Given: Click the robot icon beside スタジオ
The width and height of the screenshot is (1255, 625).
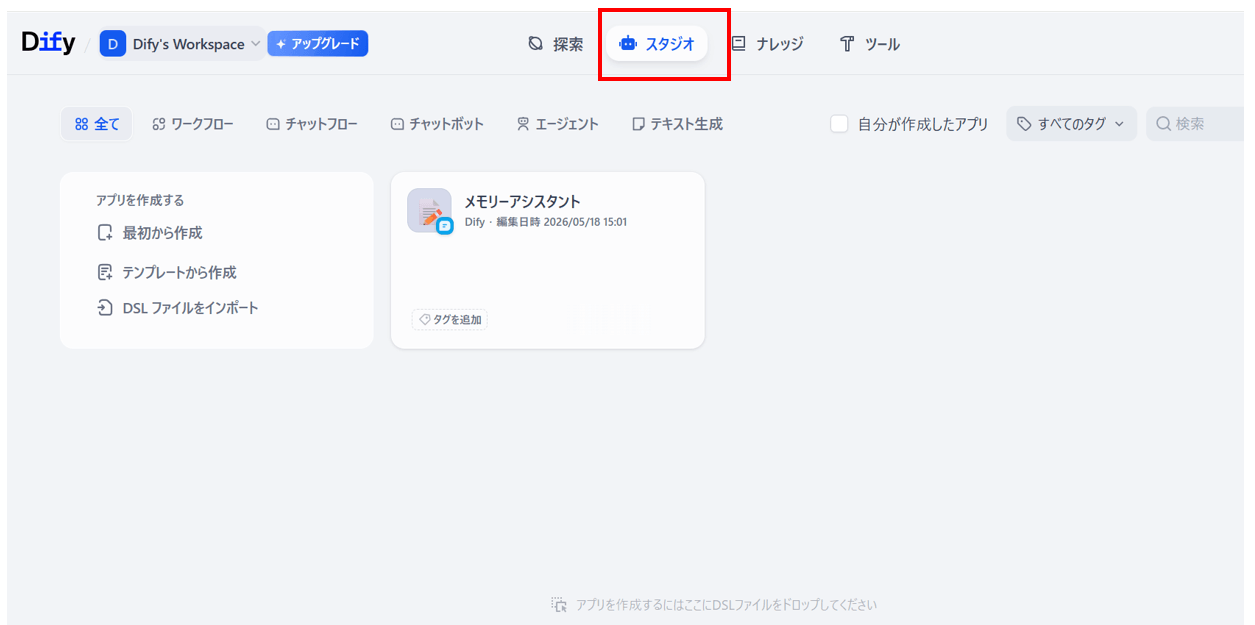Looking at the screenshot, I should (x=627, y=44).
